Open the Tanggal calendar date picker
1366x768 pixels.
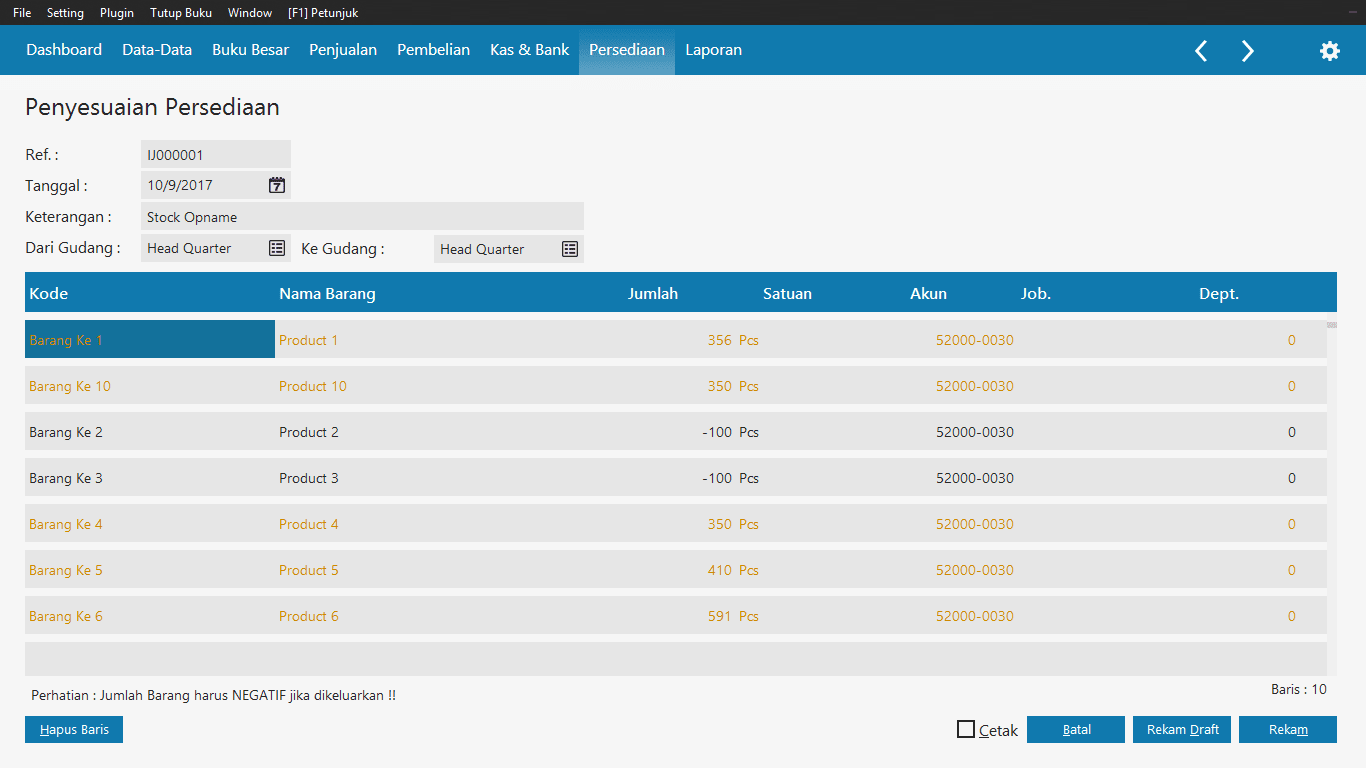click(277, 185)
